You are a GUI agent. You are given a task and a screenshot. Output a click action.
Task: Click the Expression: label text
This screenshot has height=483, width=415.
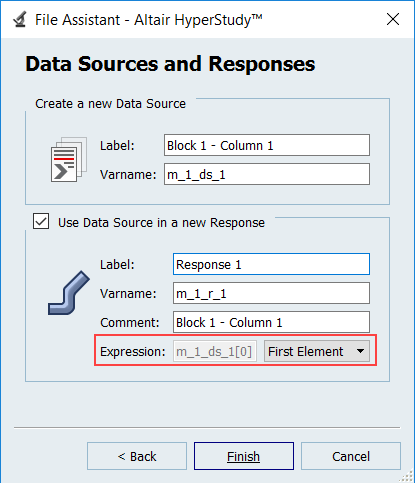133,351
